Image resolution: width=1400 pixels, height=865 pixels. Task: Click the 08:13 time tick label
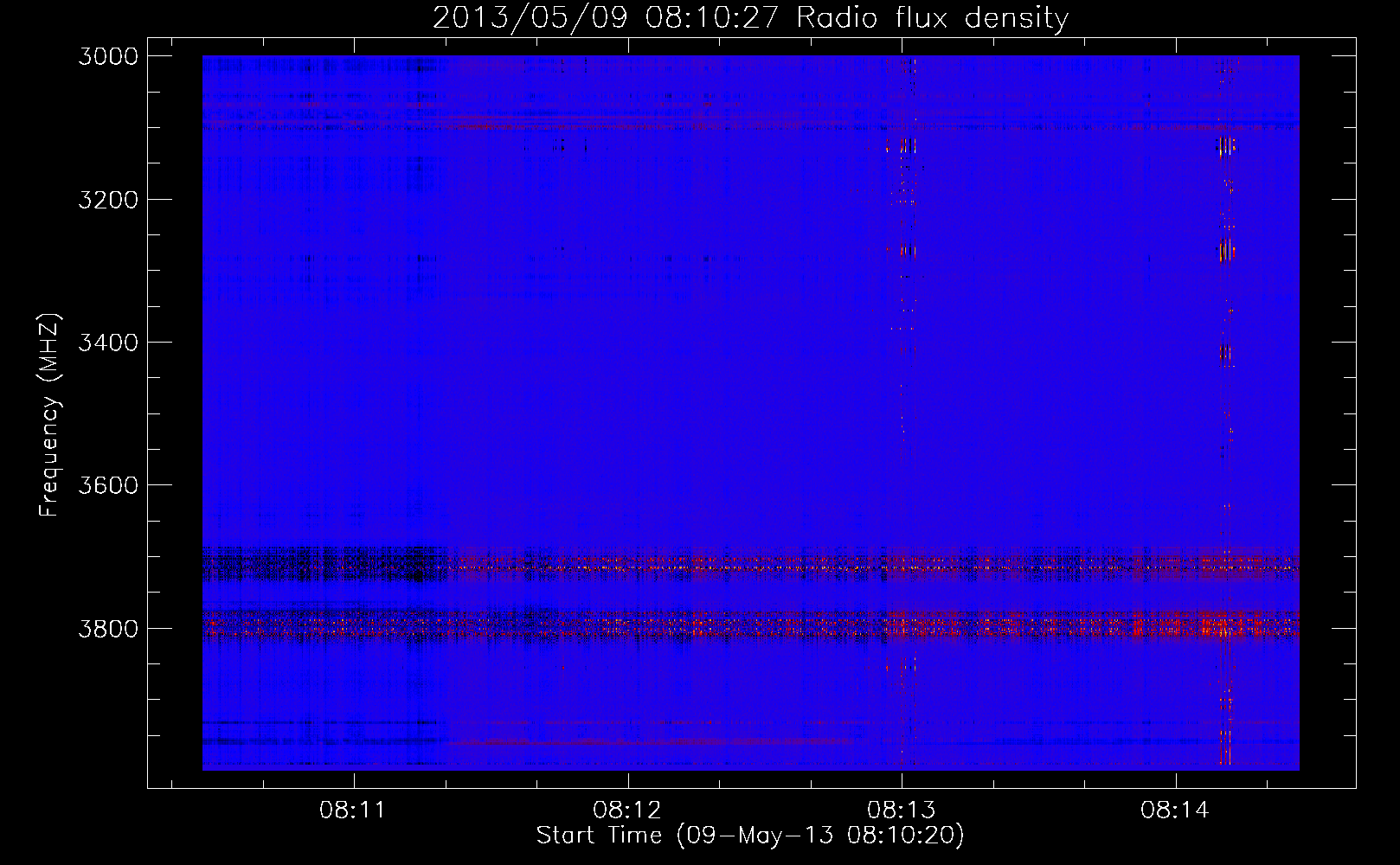902,811
